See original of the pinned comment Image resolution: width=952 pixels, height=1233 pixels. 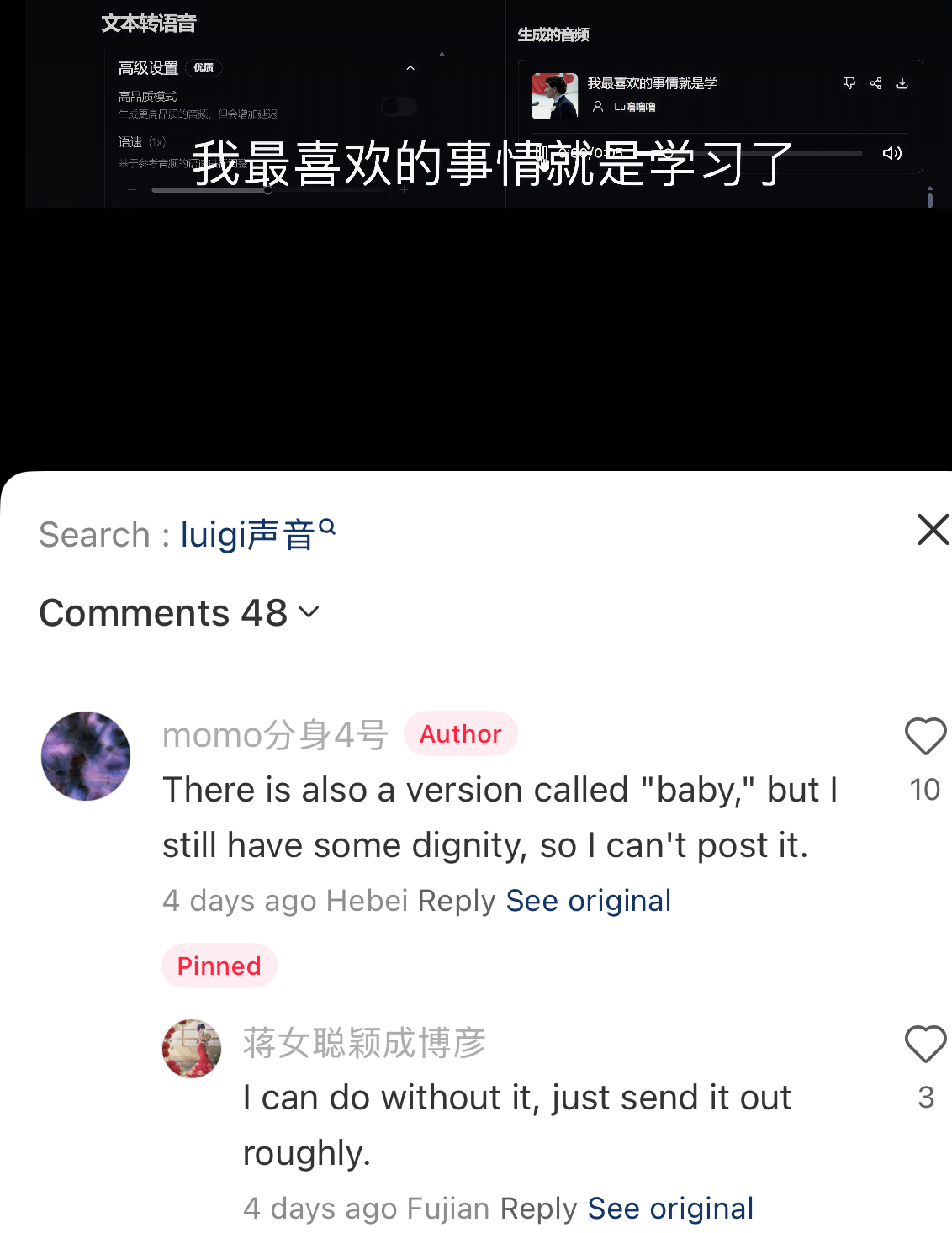point(589,901)
